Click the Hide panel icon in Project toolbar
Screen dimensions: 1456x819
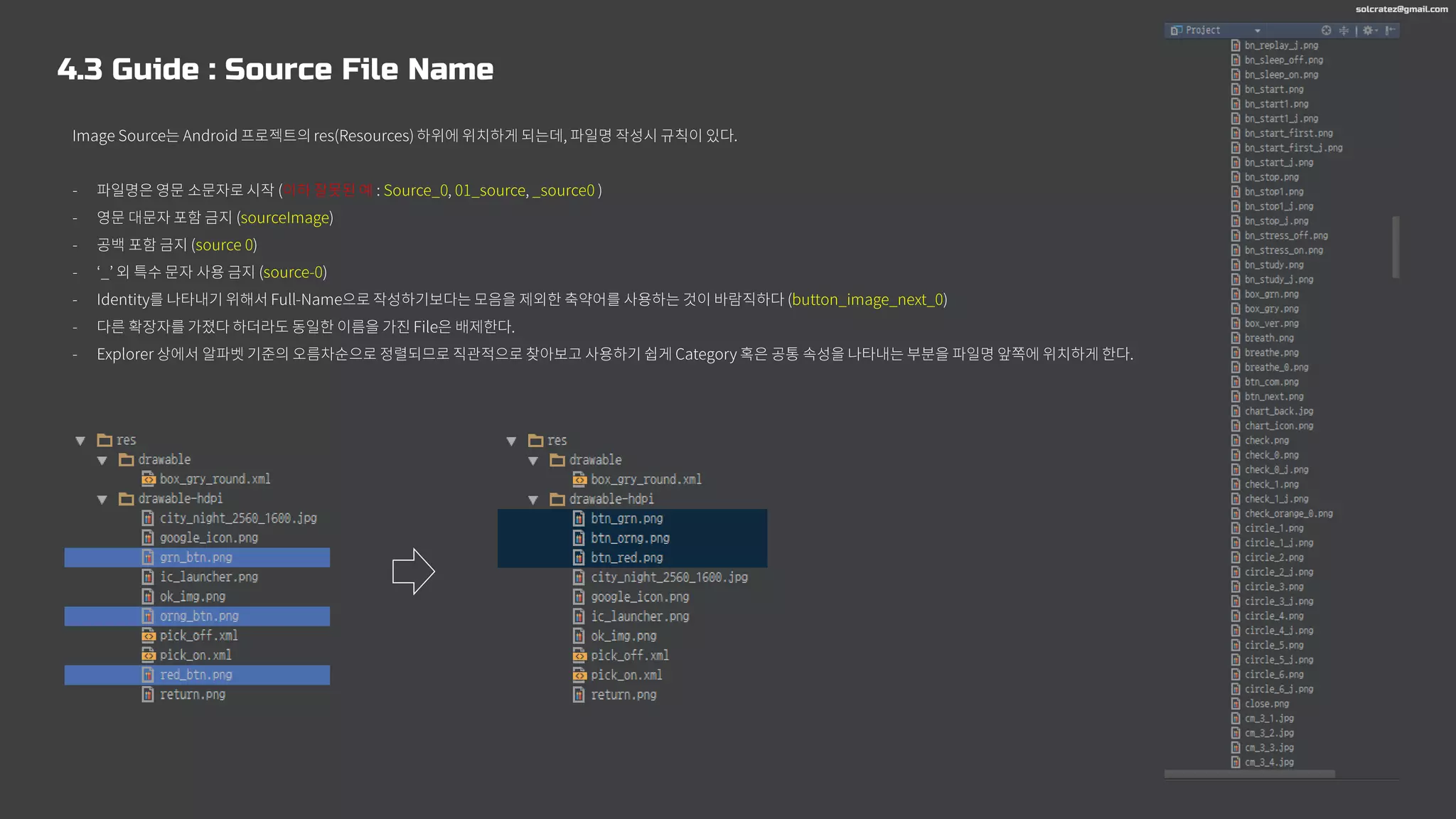tap(1391, 31)
